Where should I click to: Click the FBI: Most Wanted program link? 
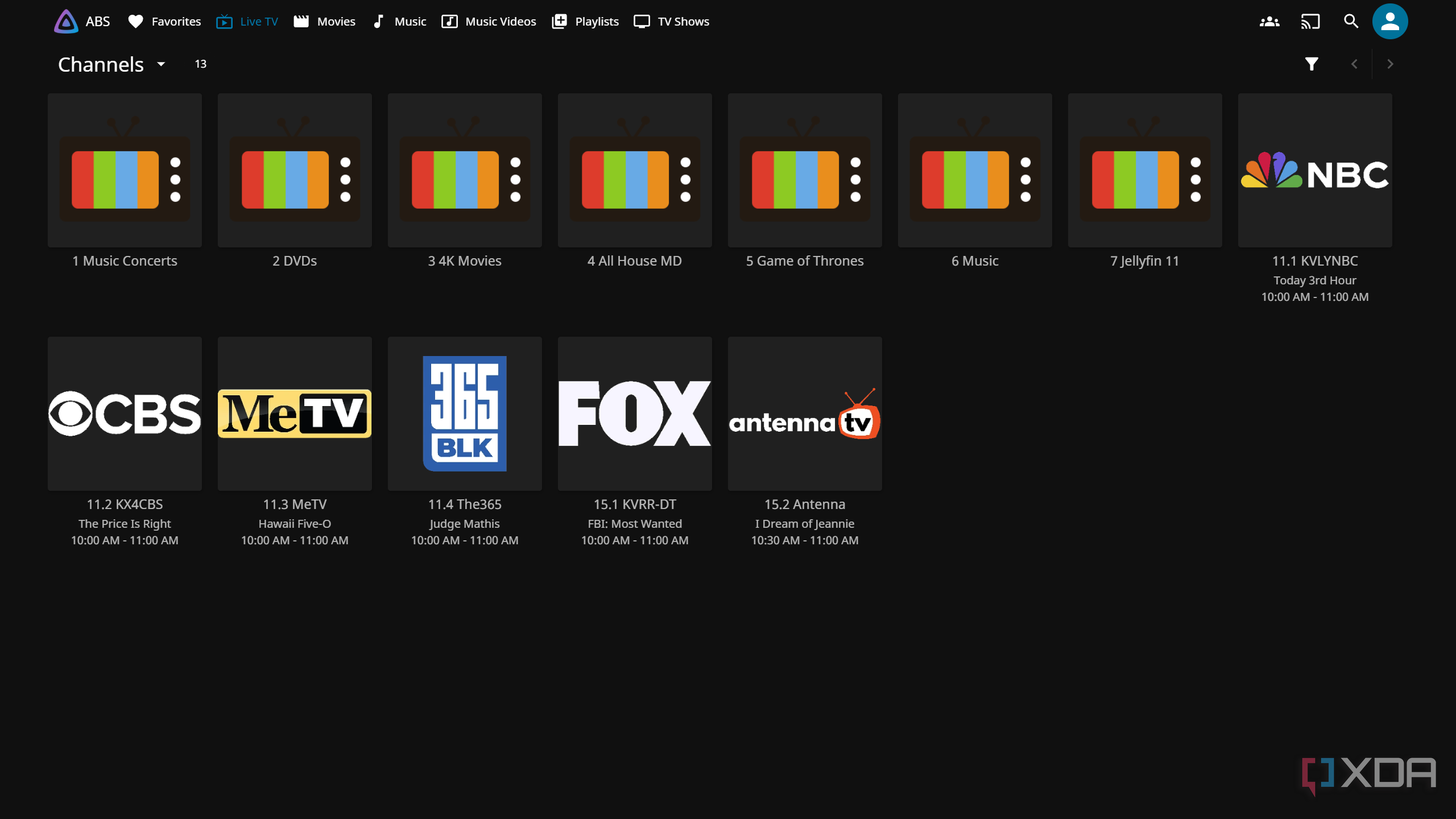pyautogui.click(x=635, y=524)
